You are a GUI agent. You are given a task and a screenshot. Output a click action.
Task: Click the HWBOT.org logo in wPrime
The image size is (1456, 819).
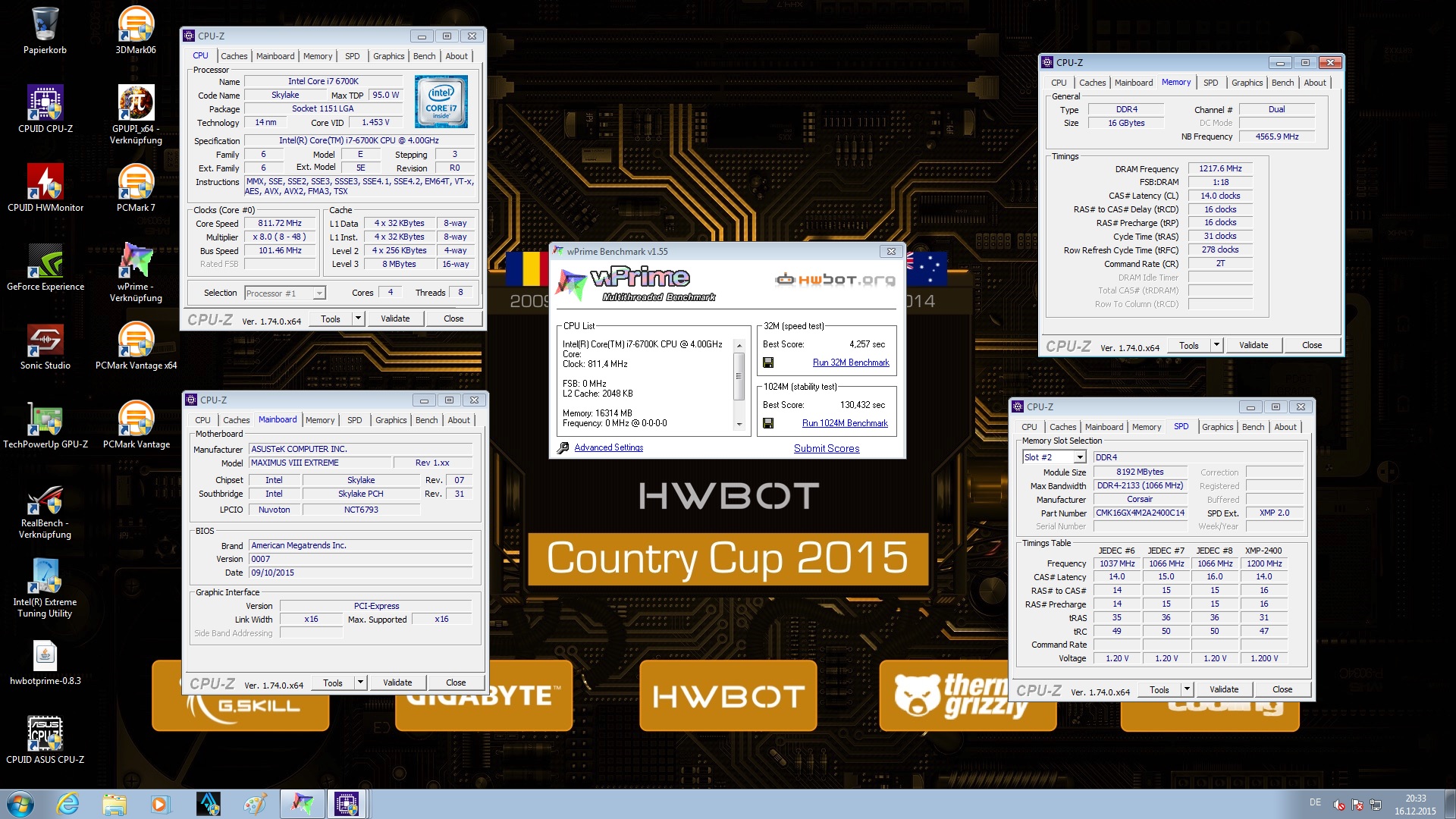pyautogui.click(x=835, y=280)
